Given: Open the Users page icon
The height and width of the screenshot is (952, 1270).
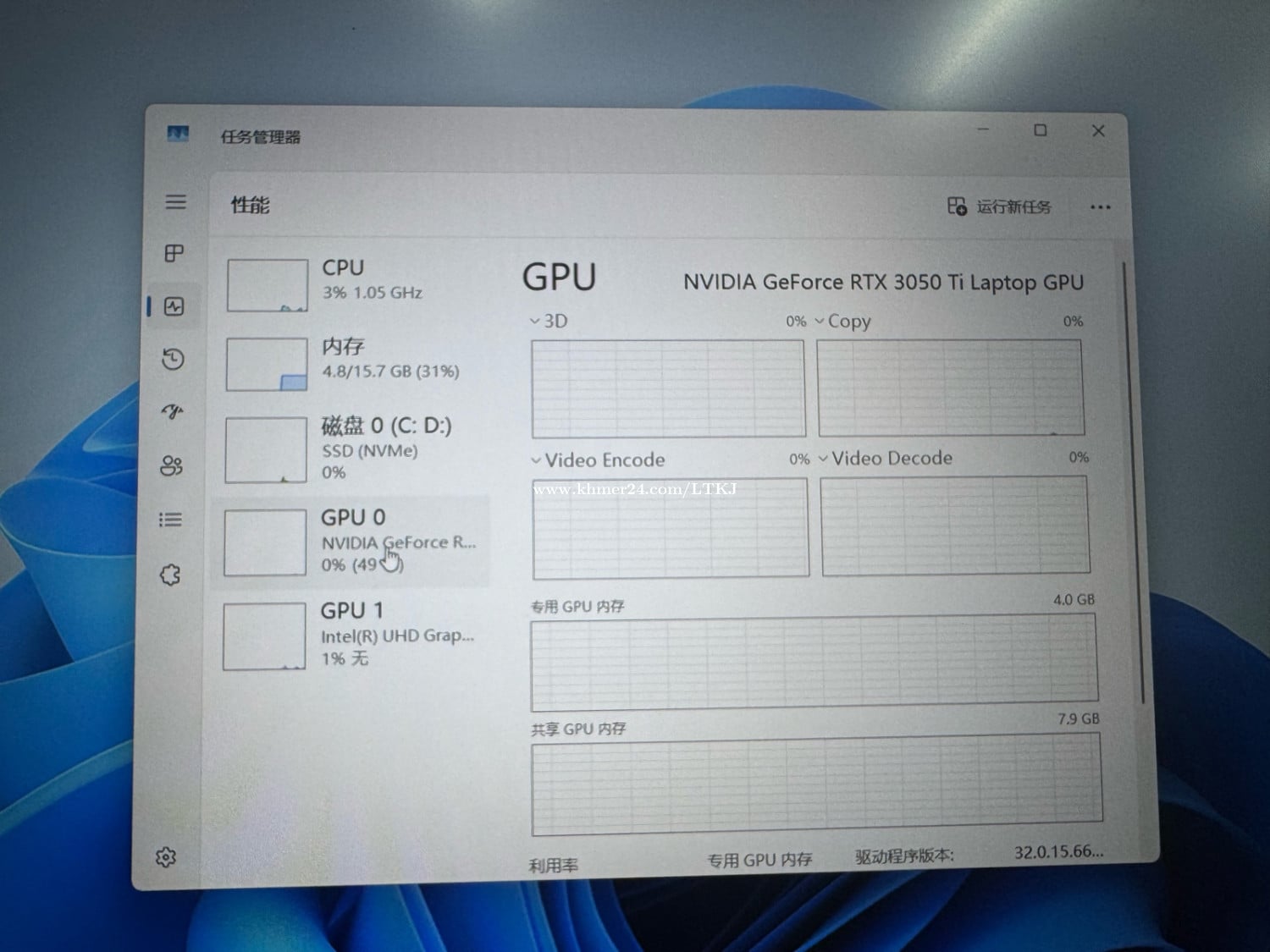Looking at the screenshot, I should coord(172,465).
